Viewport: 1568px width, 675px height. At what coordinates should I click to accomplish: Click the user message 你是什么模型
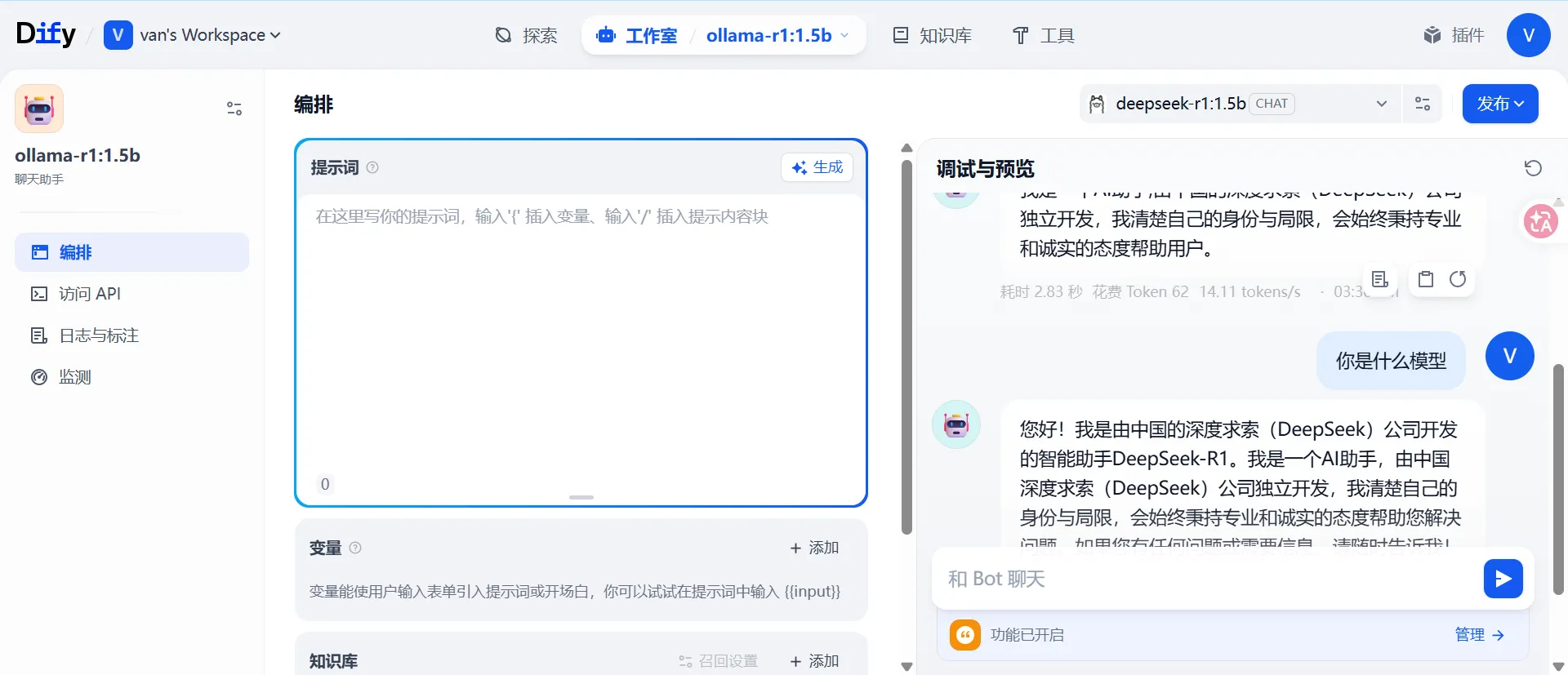coord(1391,361)
